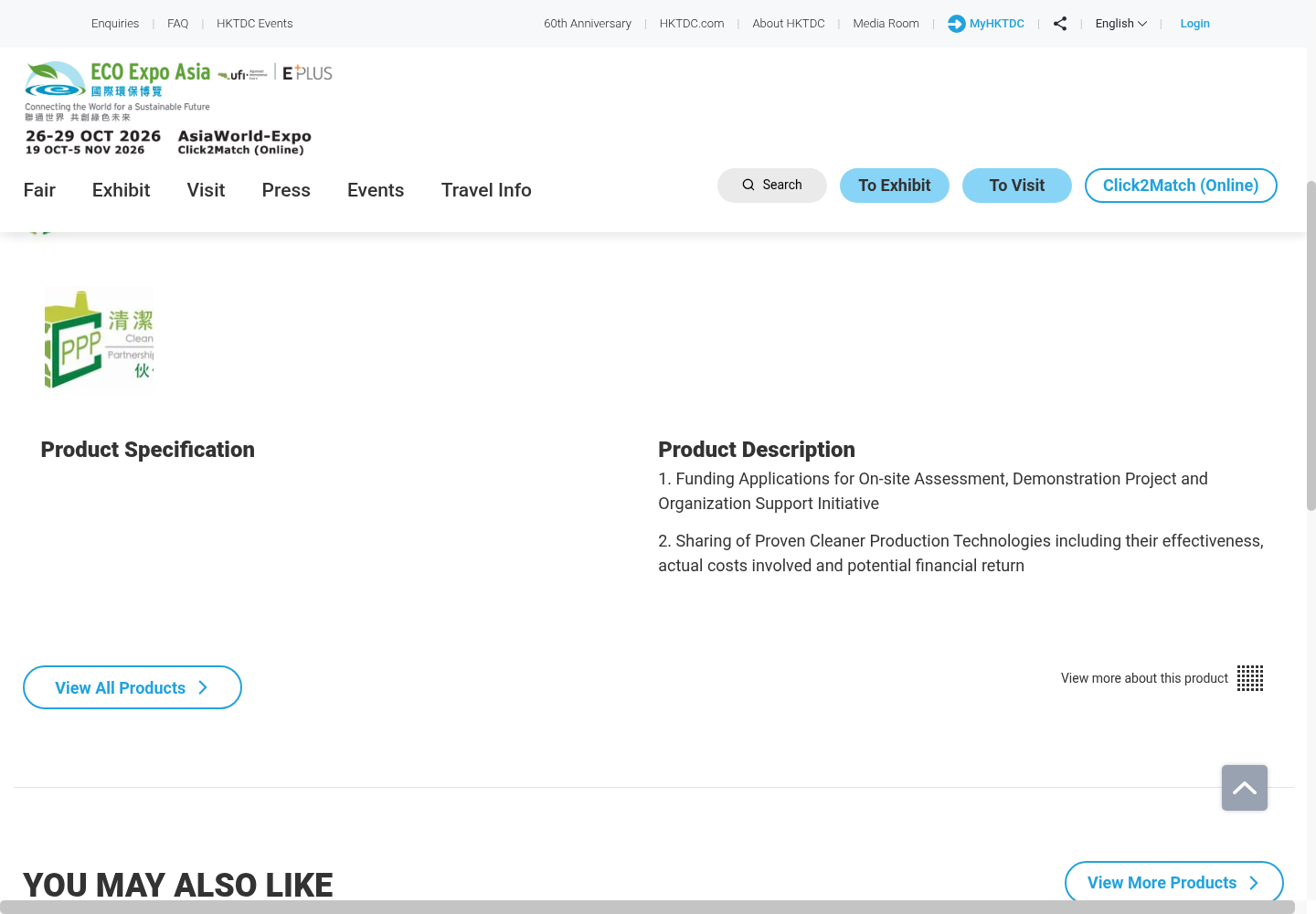Click the horizontal scrollbar at bottom

[x=647, y=907]
